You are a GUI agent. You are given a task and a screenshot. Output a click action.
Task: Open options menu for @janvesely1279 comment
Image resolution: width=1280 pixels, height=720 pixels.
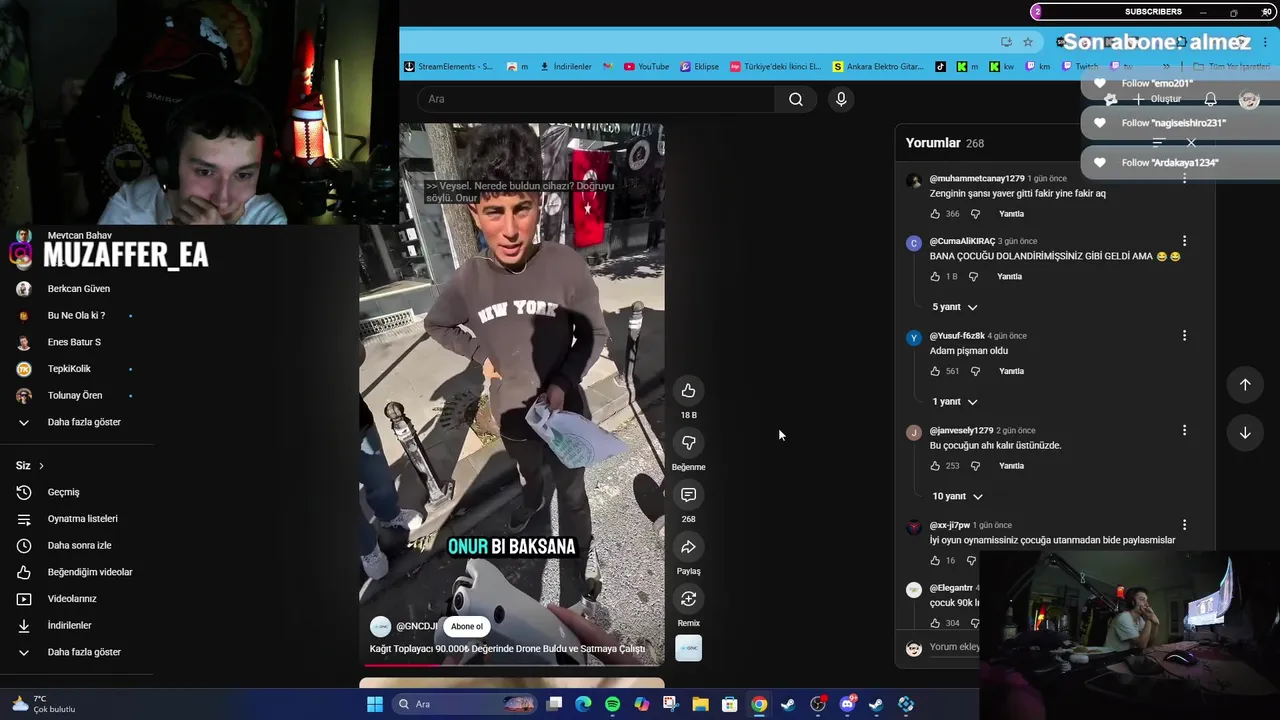[x=1184, y=430]
